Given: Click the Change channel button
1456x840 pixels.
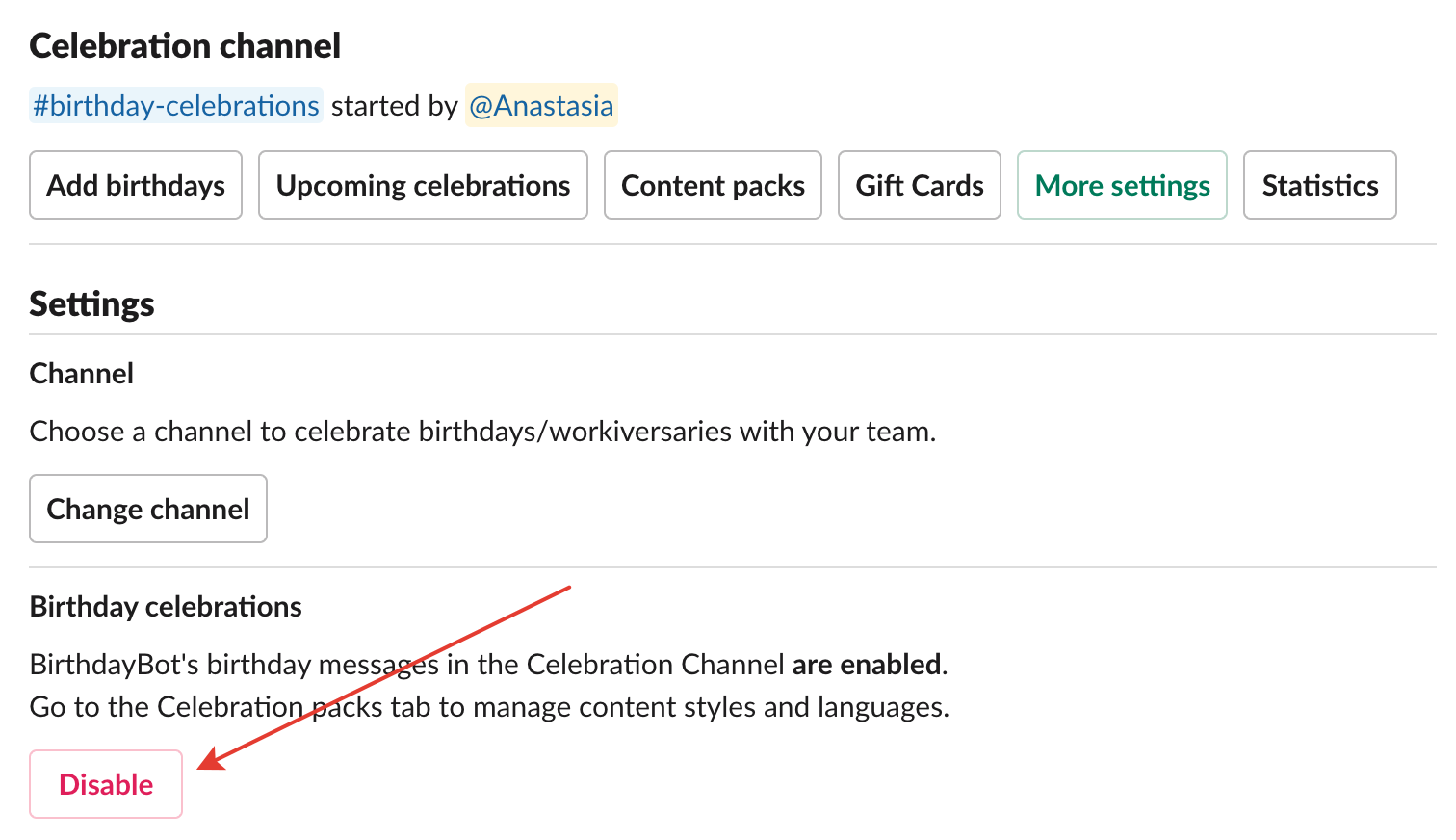Looking at the screenshot, I should [148, 509].
